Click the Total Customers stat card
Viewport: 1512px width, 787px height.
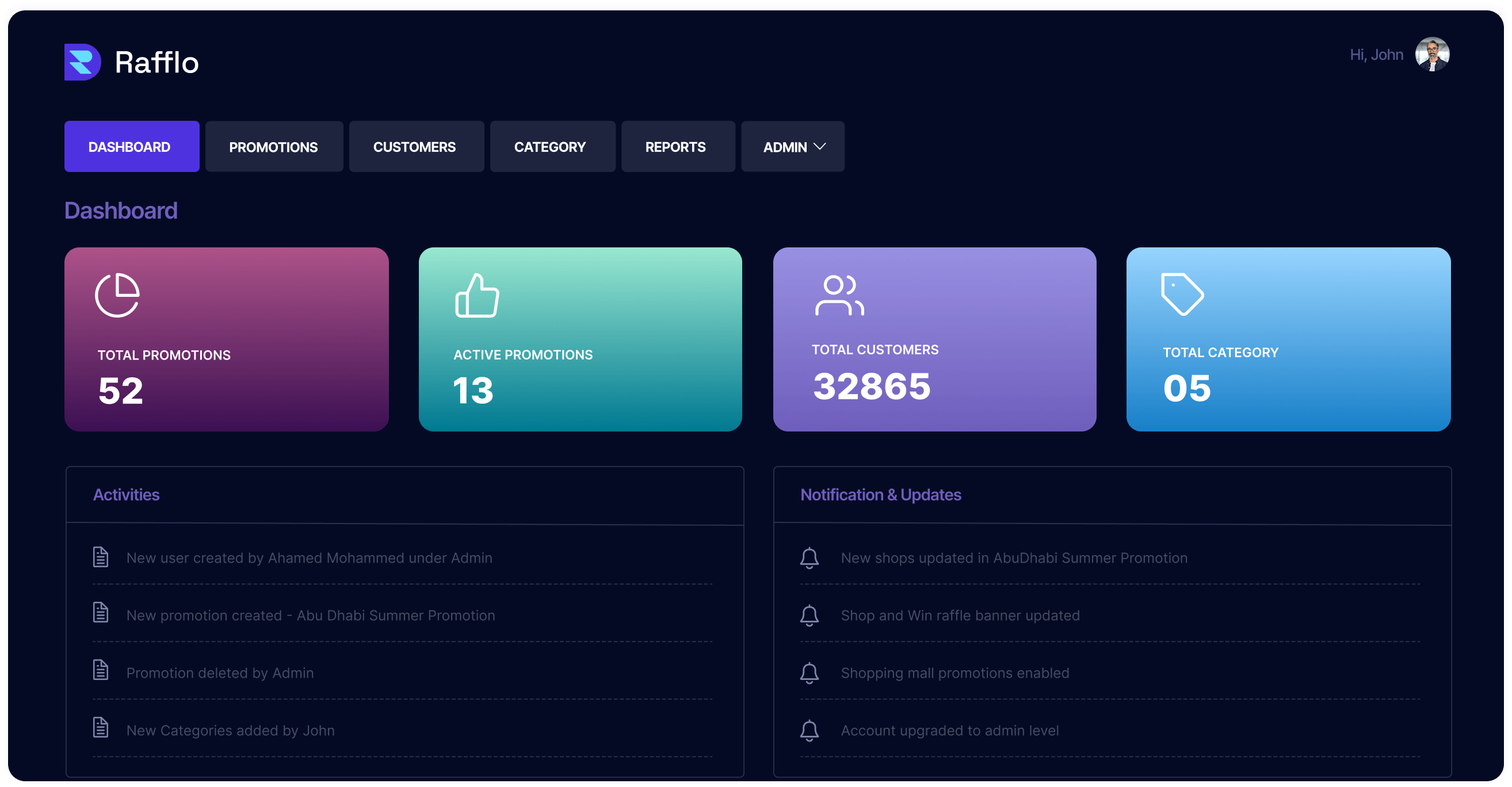point(934,339)
